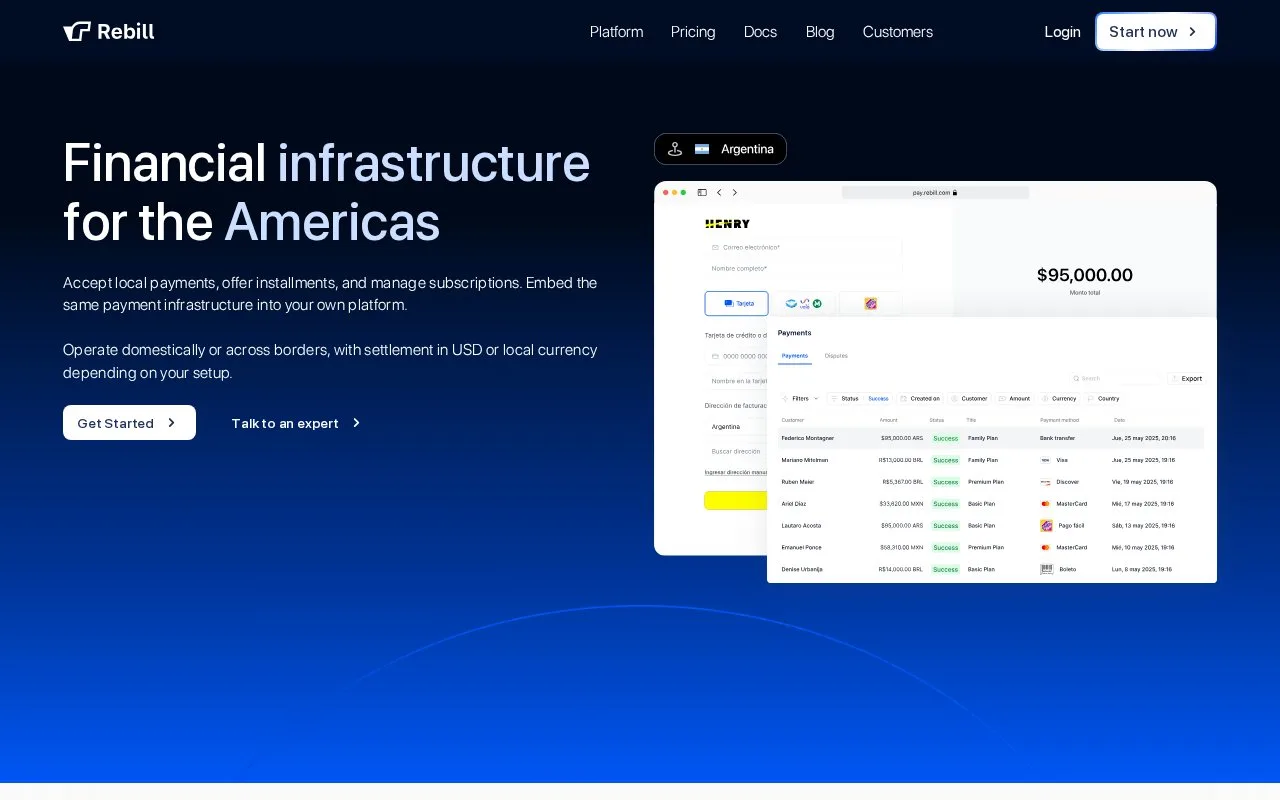Open the Customer filter chip
Image resolution: width=1280 pixels, height=800 pixels.
pos(969,398)
